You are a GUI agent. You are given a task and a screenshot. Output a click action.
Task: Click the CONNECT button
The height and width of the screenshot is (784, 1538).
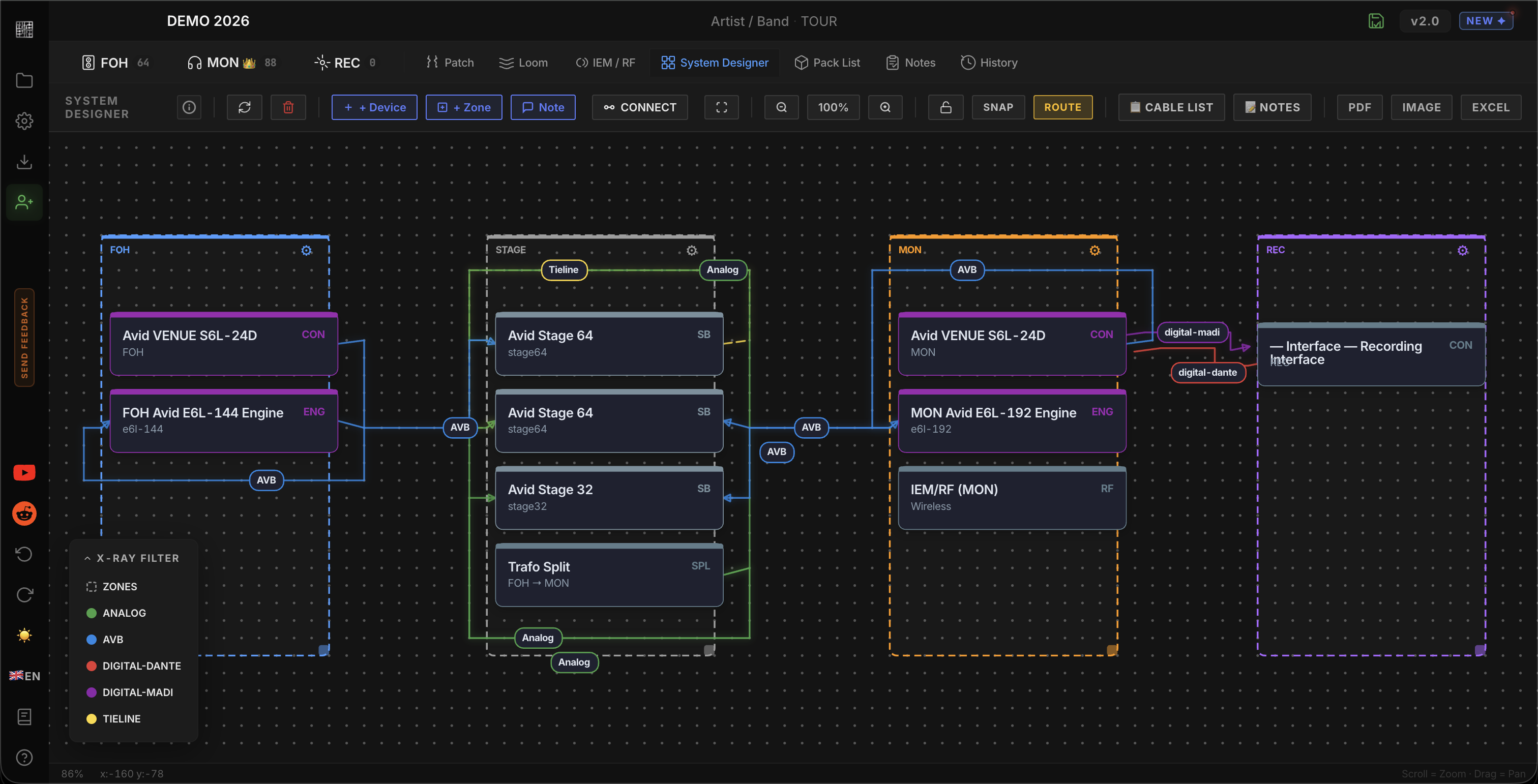(639, 107)
